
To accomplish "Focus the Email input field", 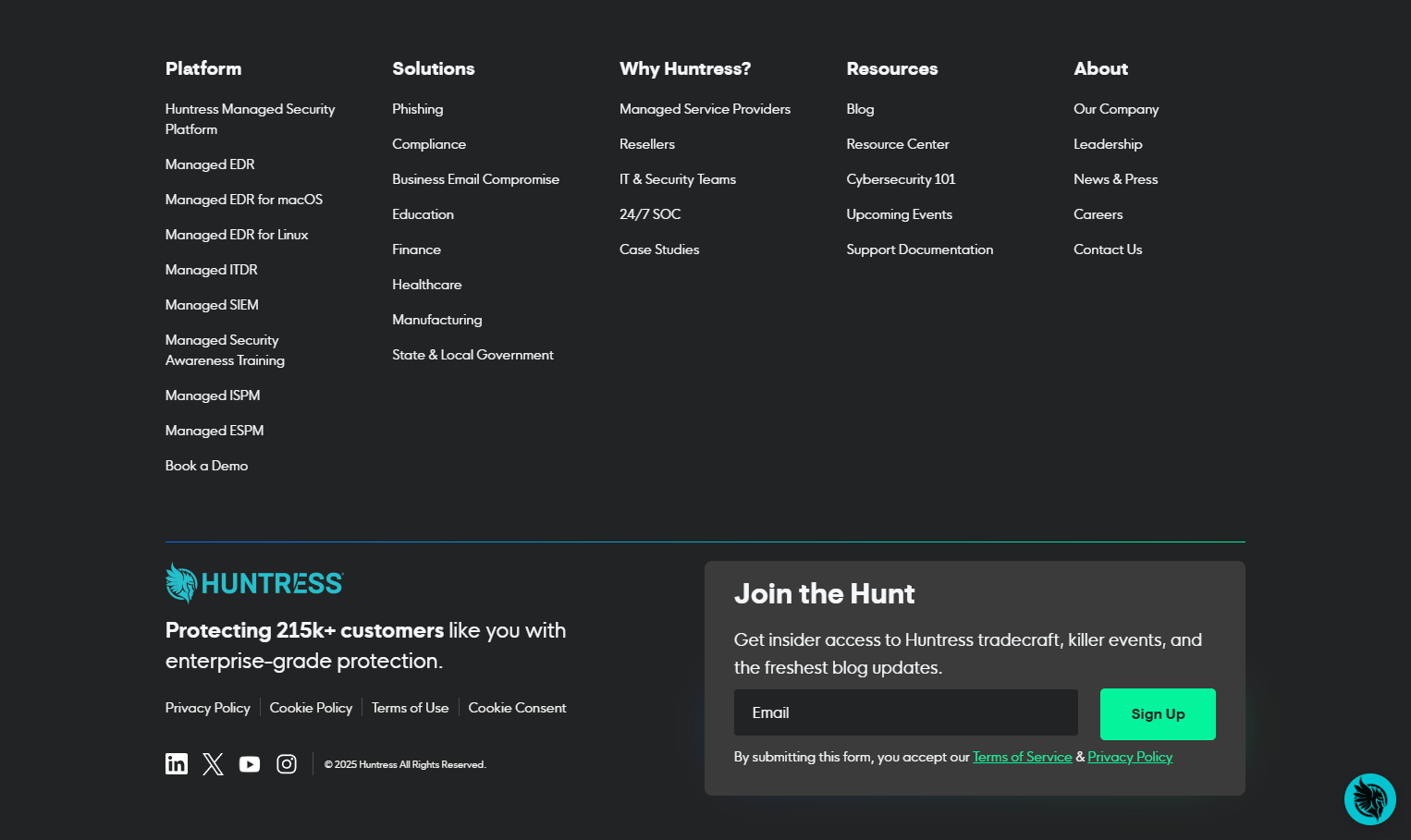I will (x=905, y=712).
